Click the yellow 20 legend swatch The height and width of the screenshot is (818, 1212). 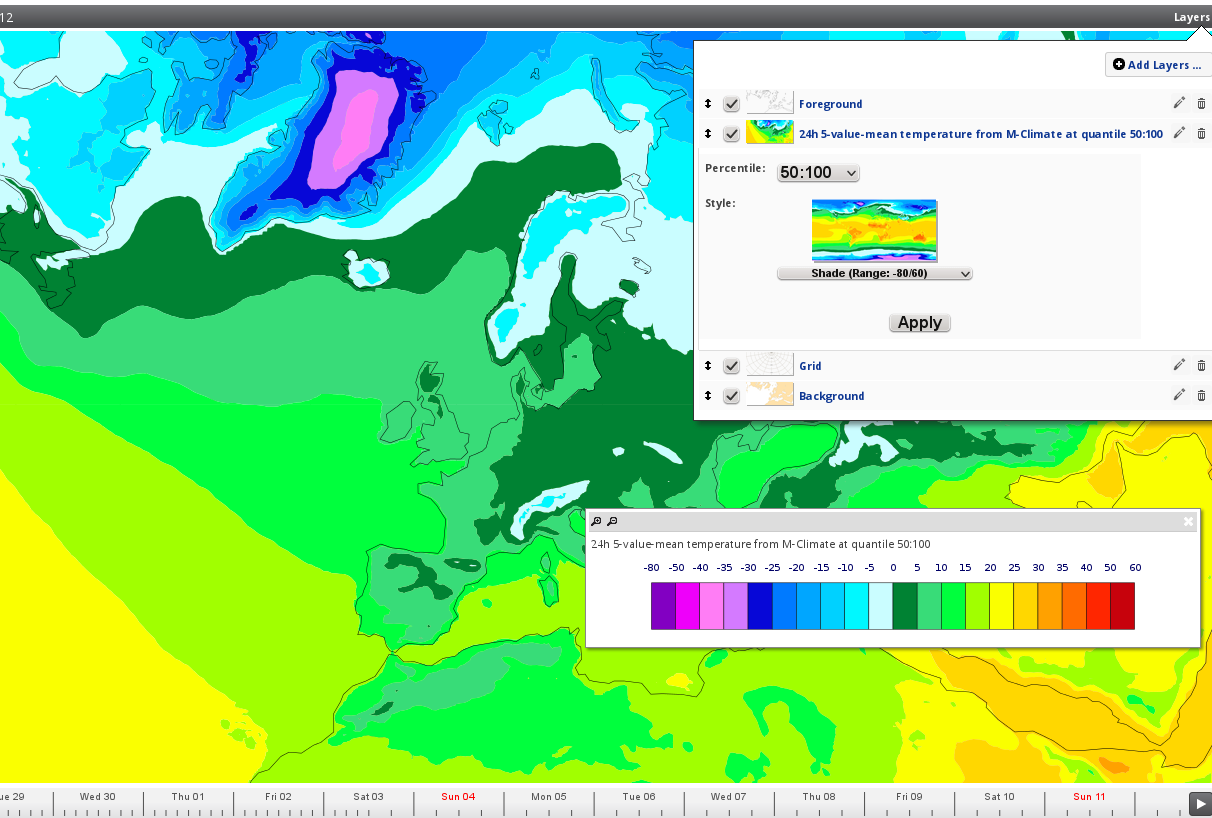pyautogui.click(x=1002, y=606)
